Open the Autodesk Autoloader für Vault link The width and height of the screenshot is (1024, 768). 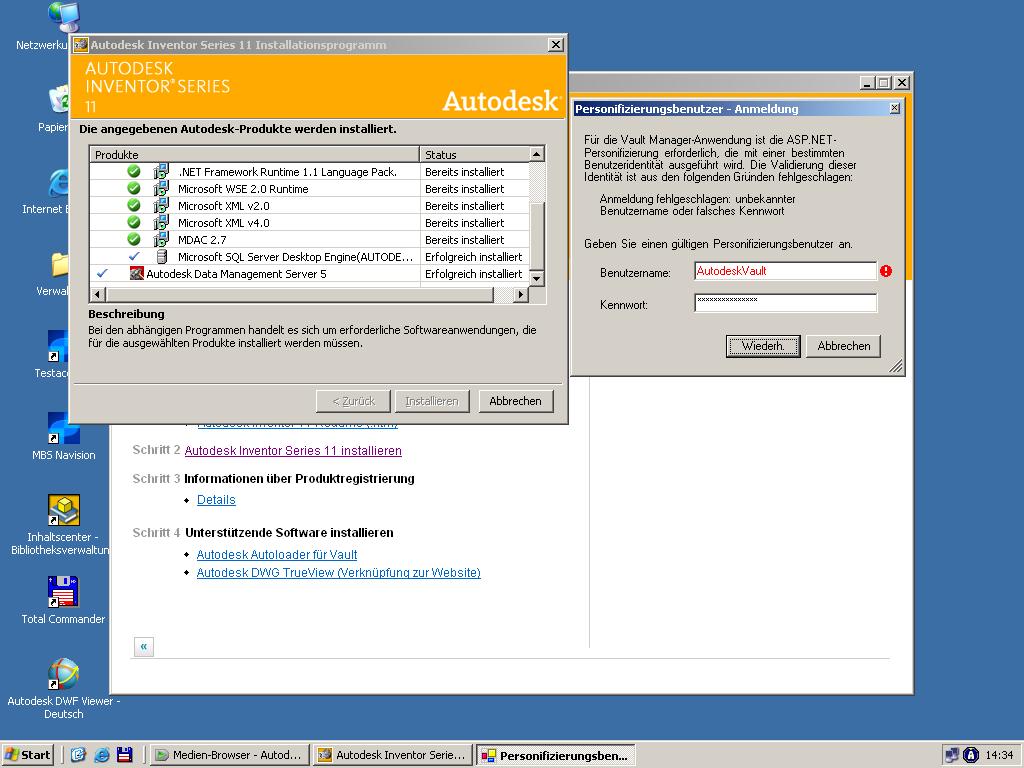277,554
